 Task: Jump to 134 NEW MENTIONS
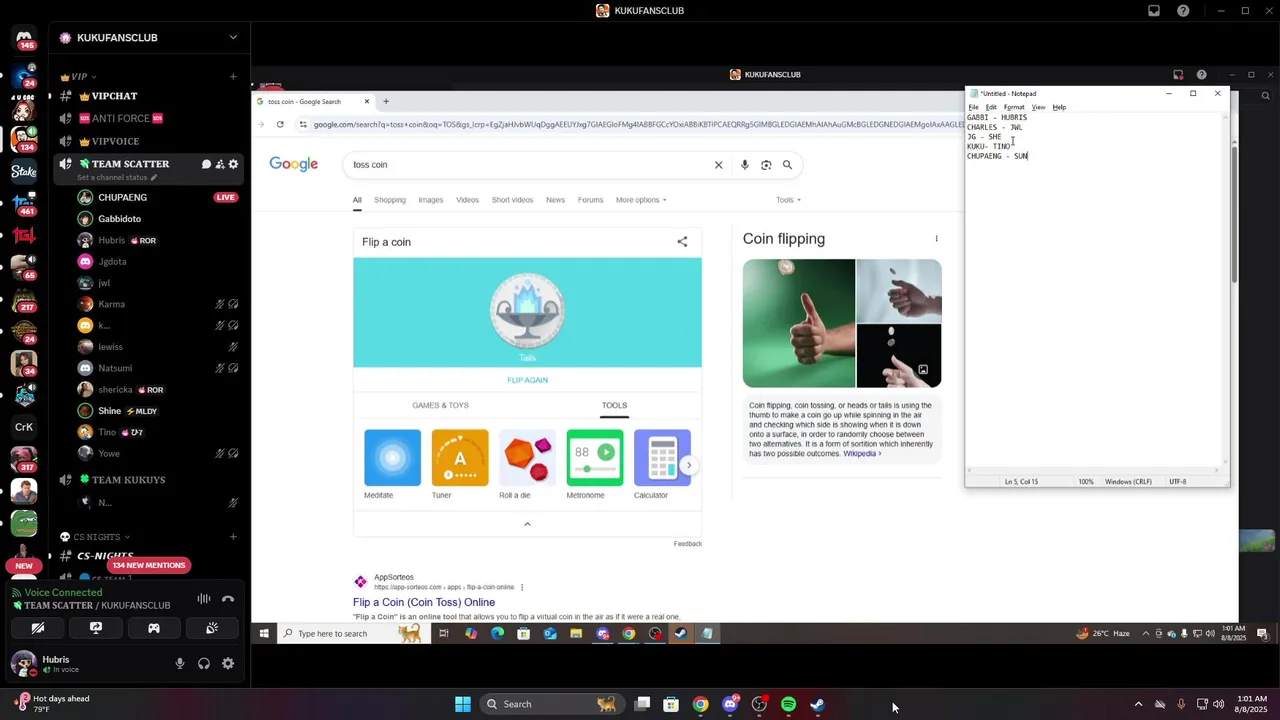pos(149,565)
